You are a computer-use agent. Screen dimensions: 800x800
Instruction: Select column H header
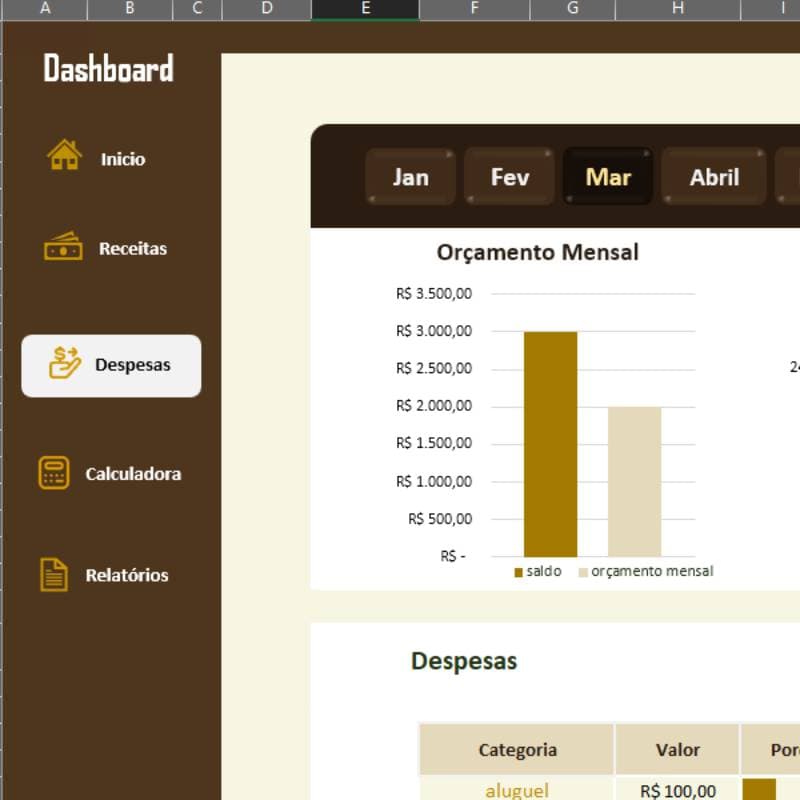(x=678, y=9)
